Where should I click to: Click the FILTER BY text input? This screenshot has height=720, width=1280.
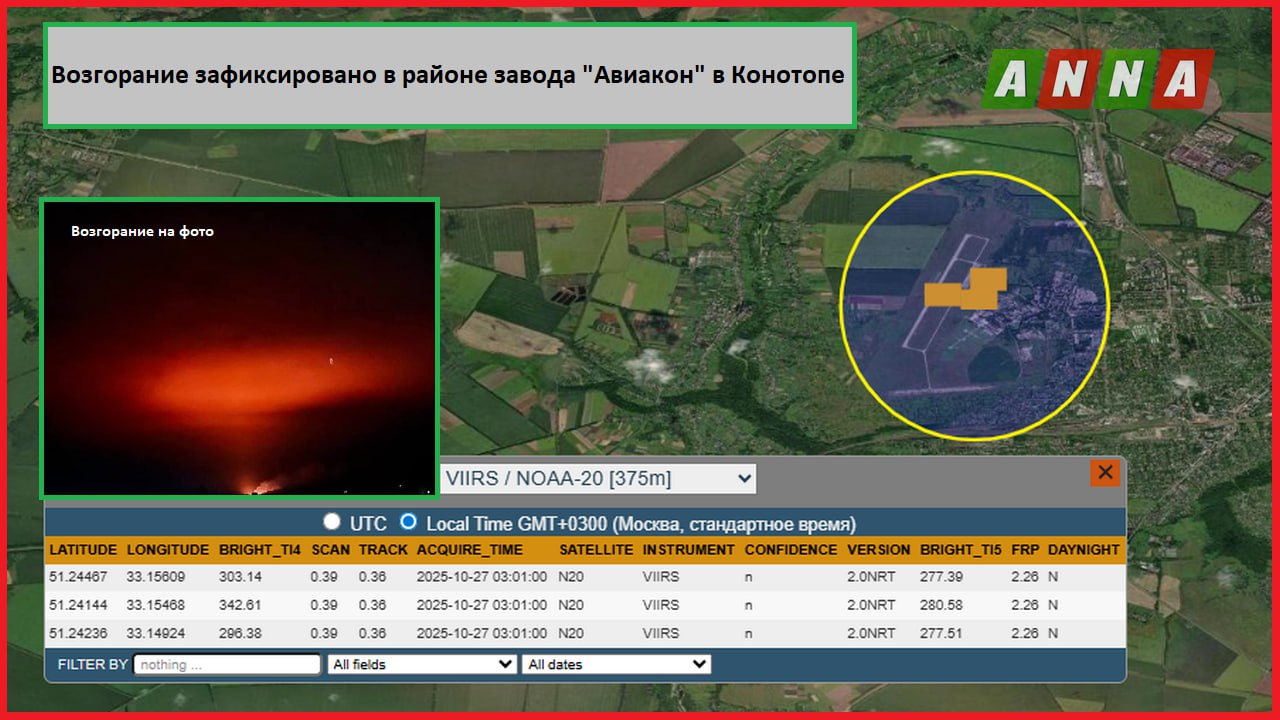[x=227, y=664]
